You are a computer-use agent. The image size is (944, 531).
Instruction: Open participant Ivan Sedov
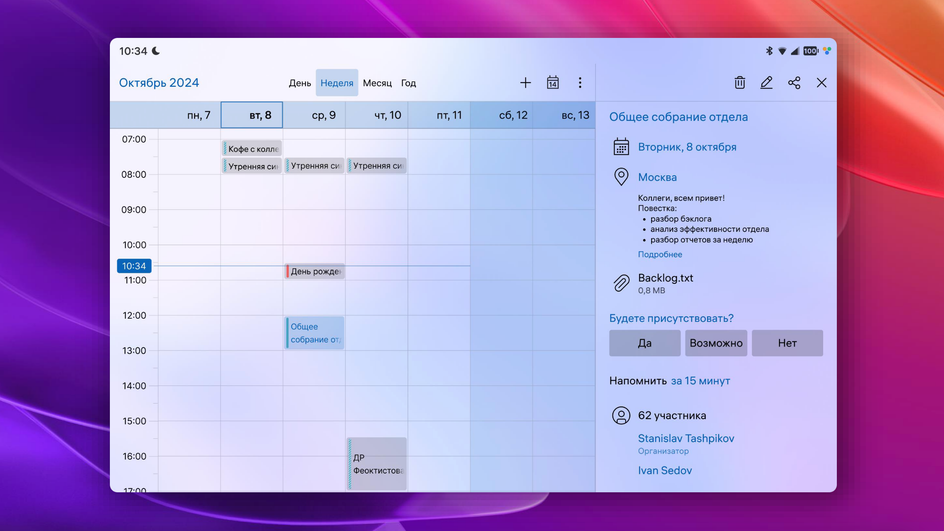tap(665, 470)
